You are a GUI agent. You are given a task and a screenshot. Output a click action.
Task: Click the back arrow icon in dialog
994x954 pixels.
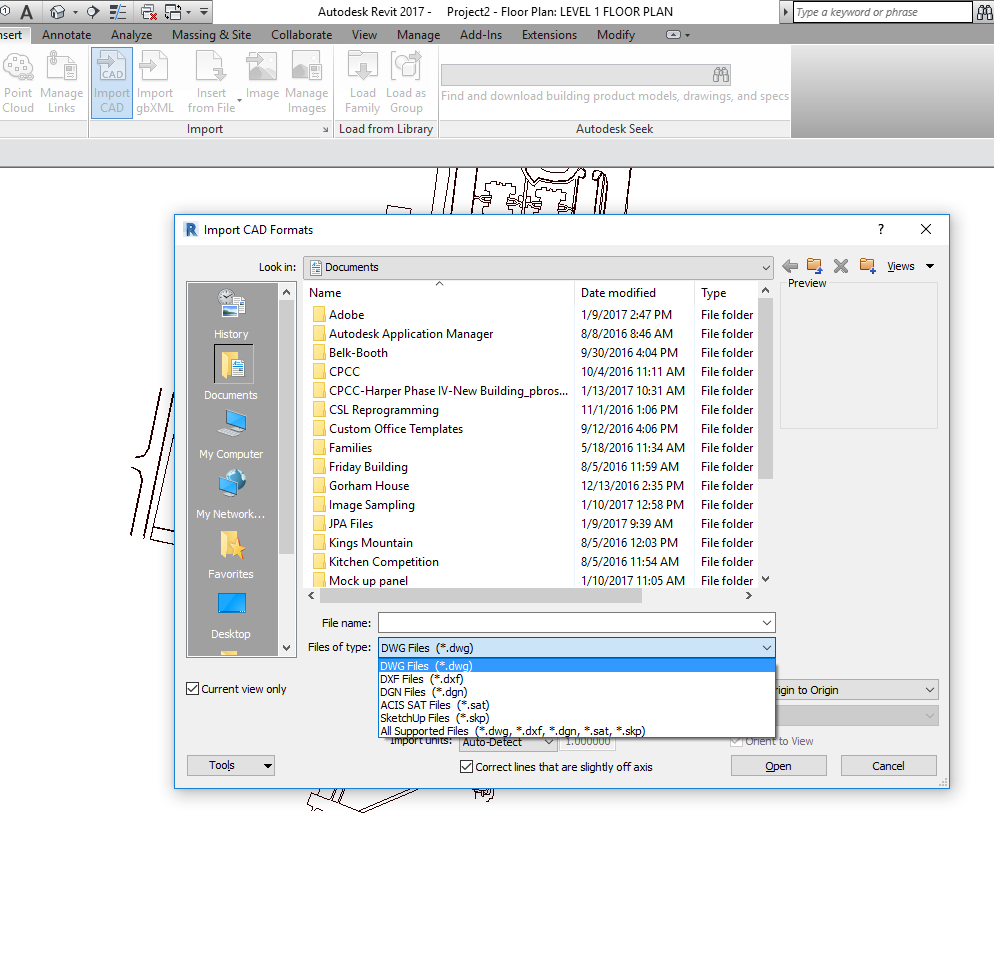click(790, 266)
